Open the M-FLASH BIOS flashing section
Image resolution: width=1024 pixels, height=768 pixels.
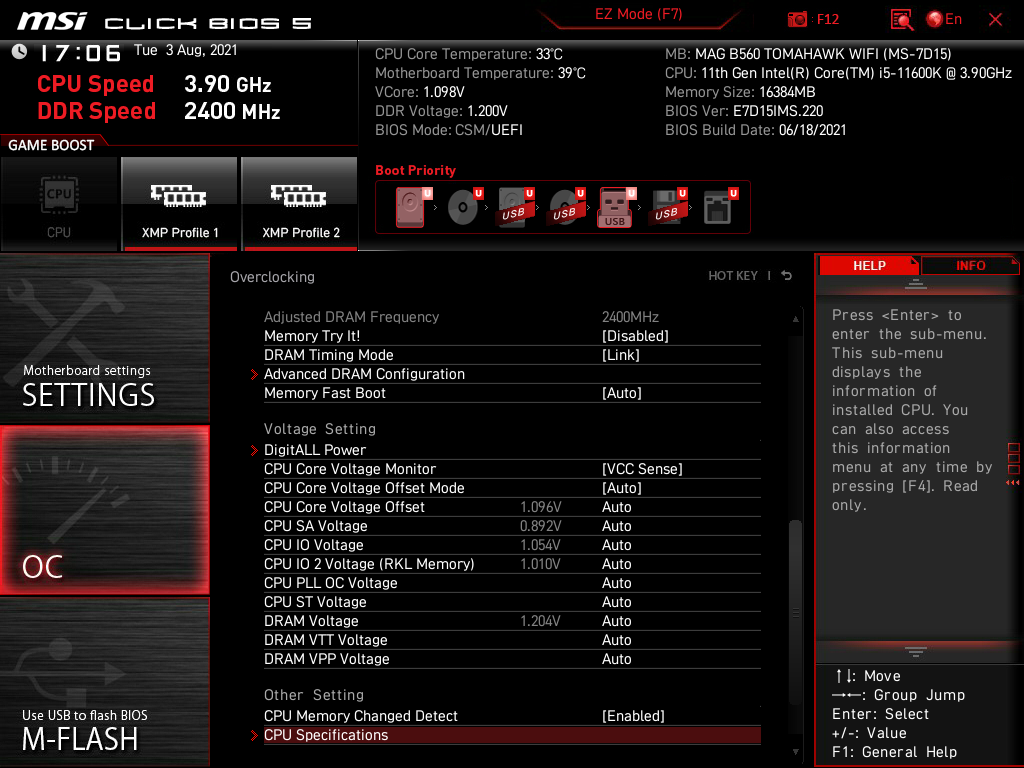104,682
